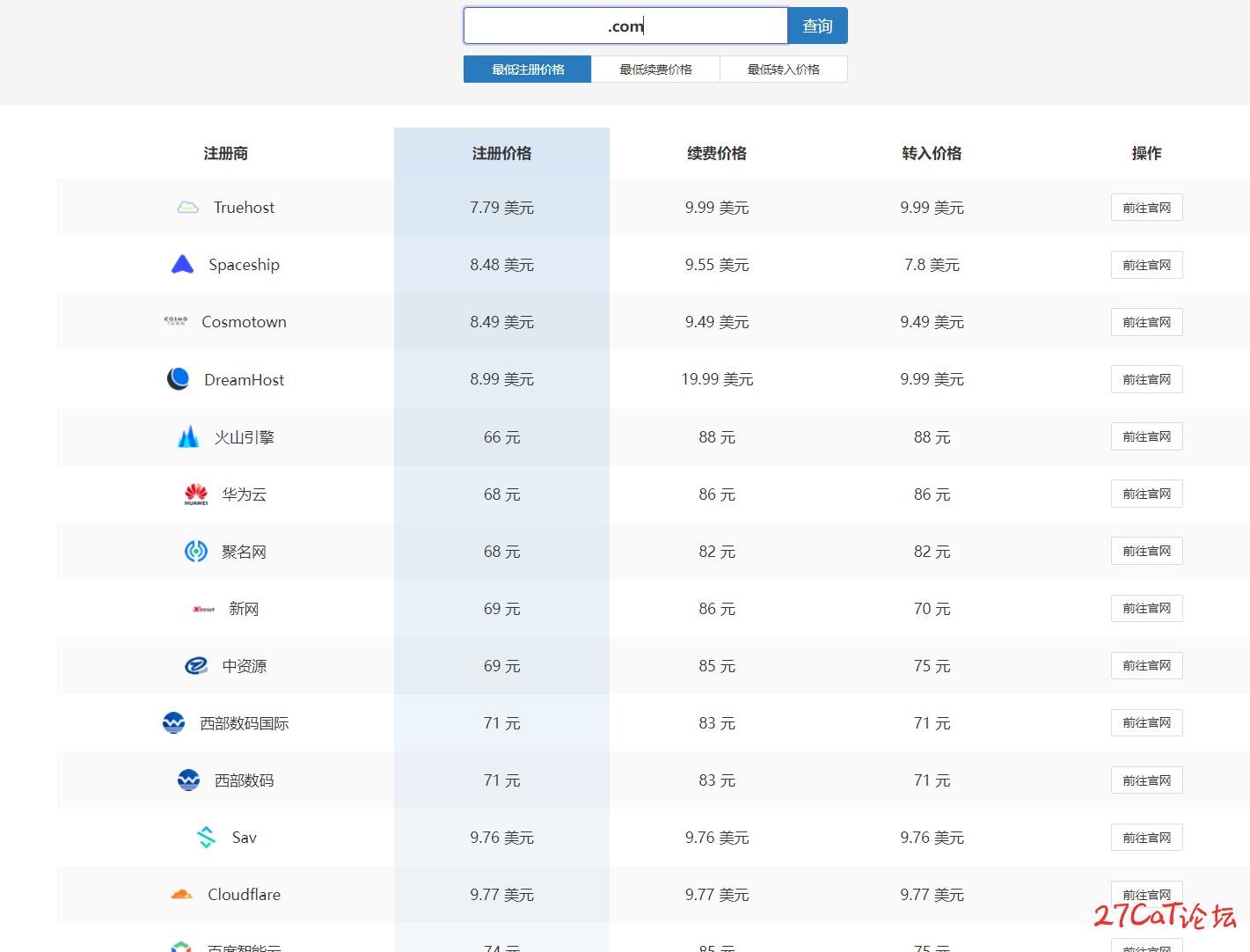Click Cosmotown registration price 8.49 美元
This screenshot has height=952, width=1250.
pyautogui.click(x=501, y=322)
